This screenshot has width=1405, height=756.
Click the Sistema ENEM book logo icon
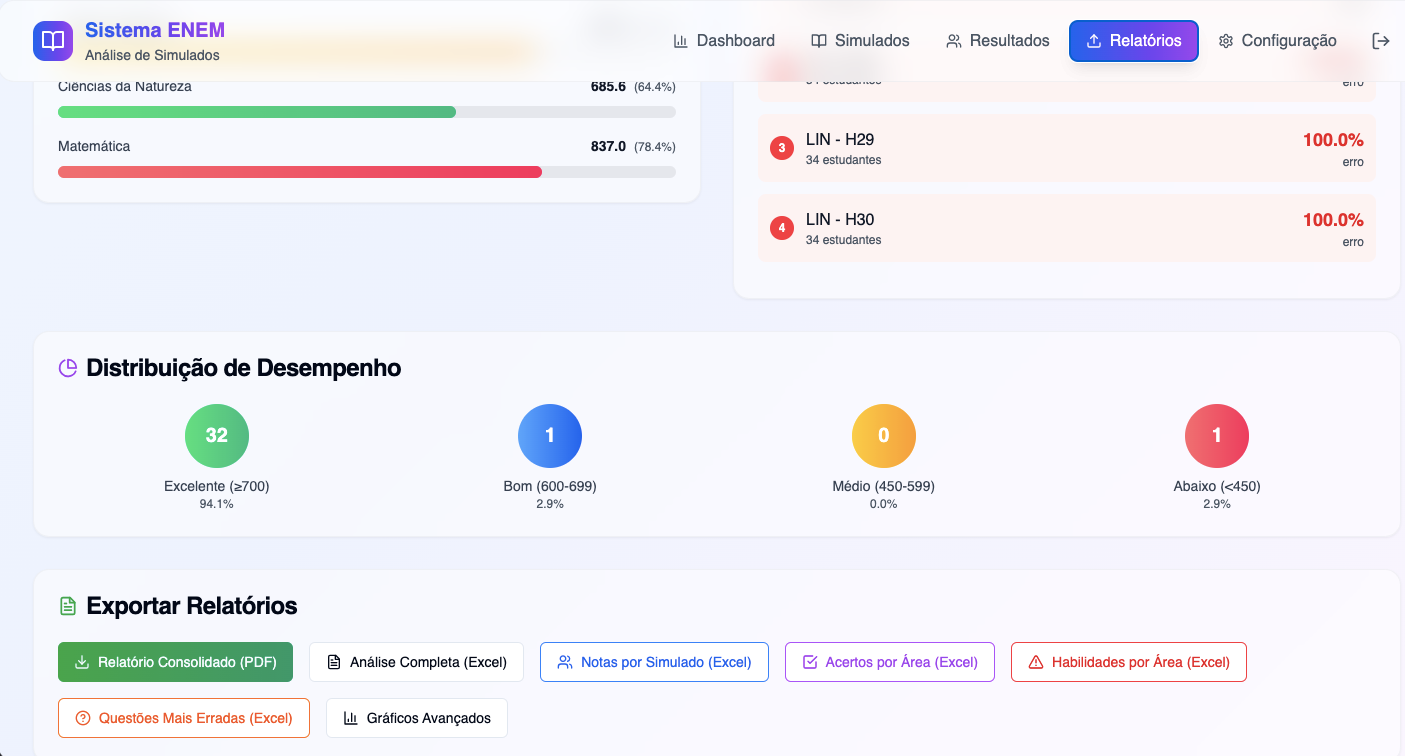(x=53, y=41)
